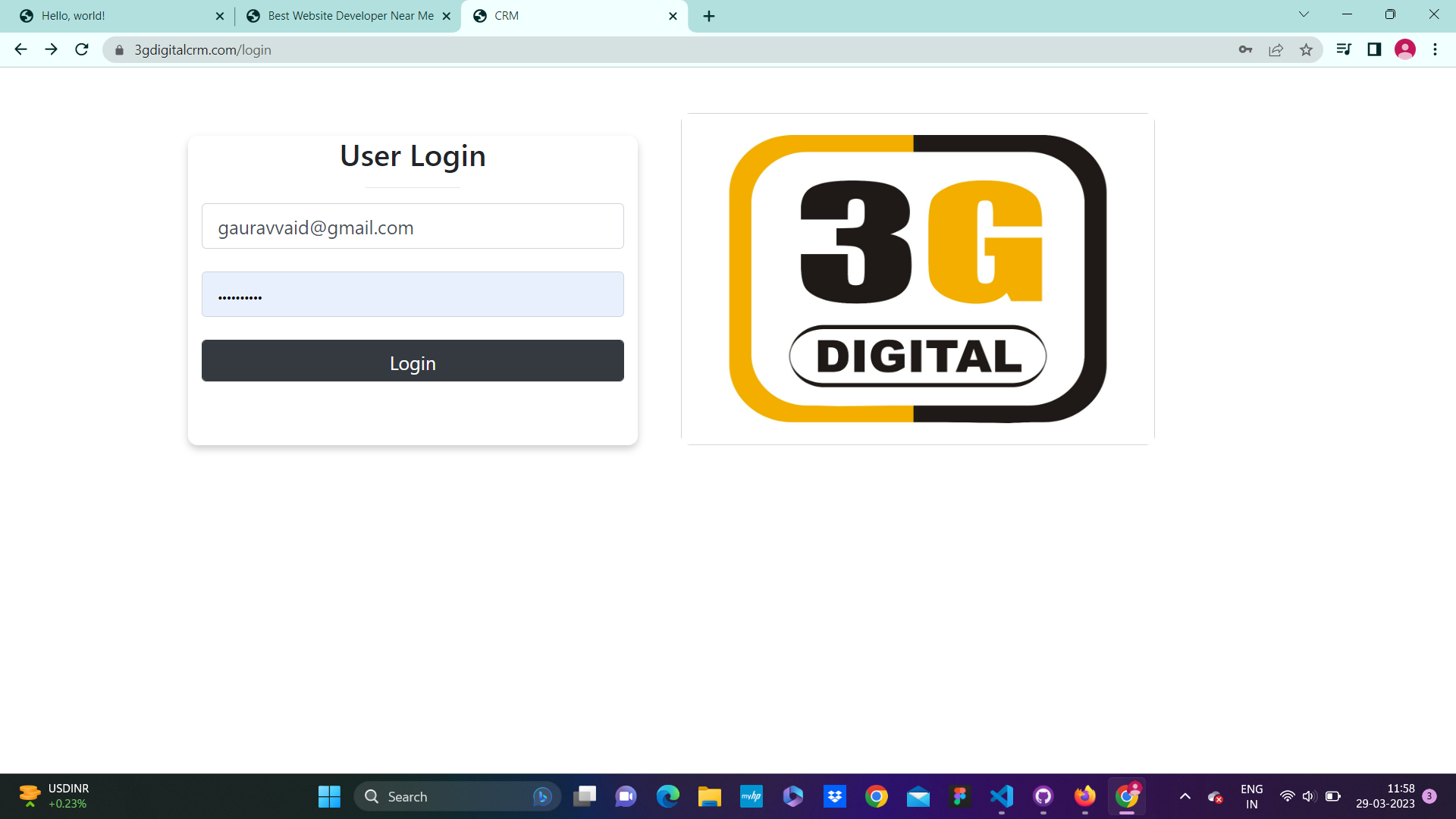Screen dimensions: 1456x819
Task: Open saved password key icon
Action: (x=1245, y=50)
